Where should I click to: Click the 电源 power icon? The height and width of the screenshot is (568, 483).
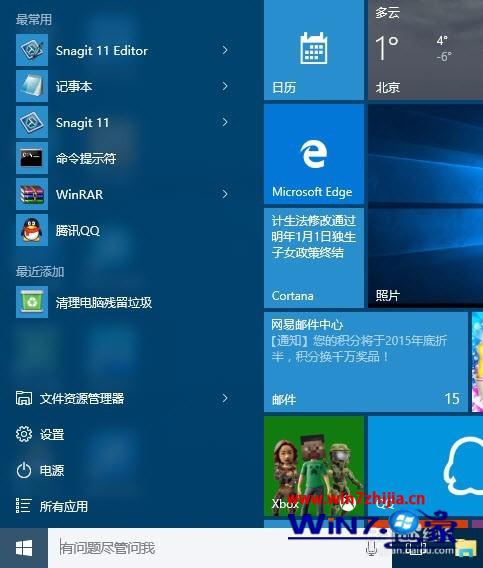point(24,470)
